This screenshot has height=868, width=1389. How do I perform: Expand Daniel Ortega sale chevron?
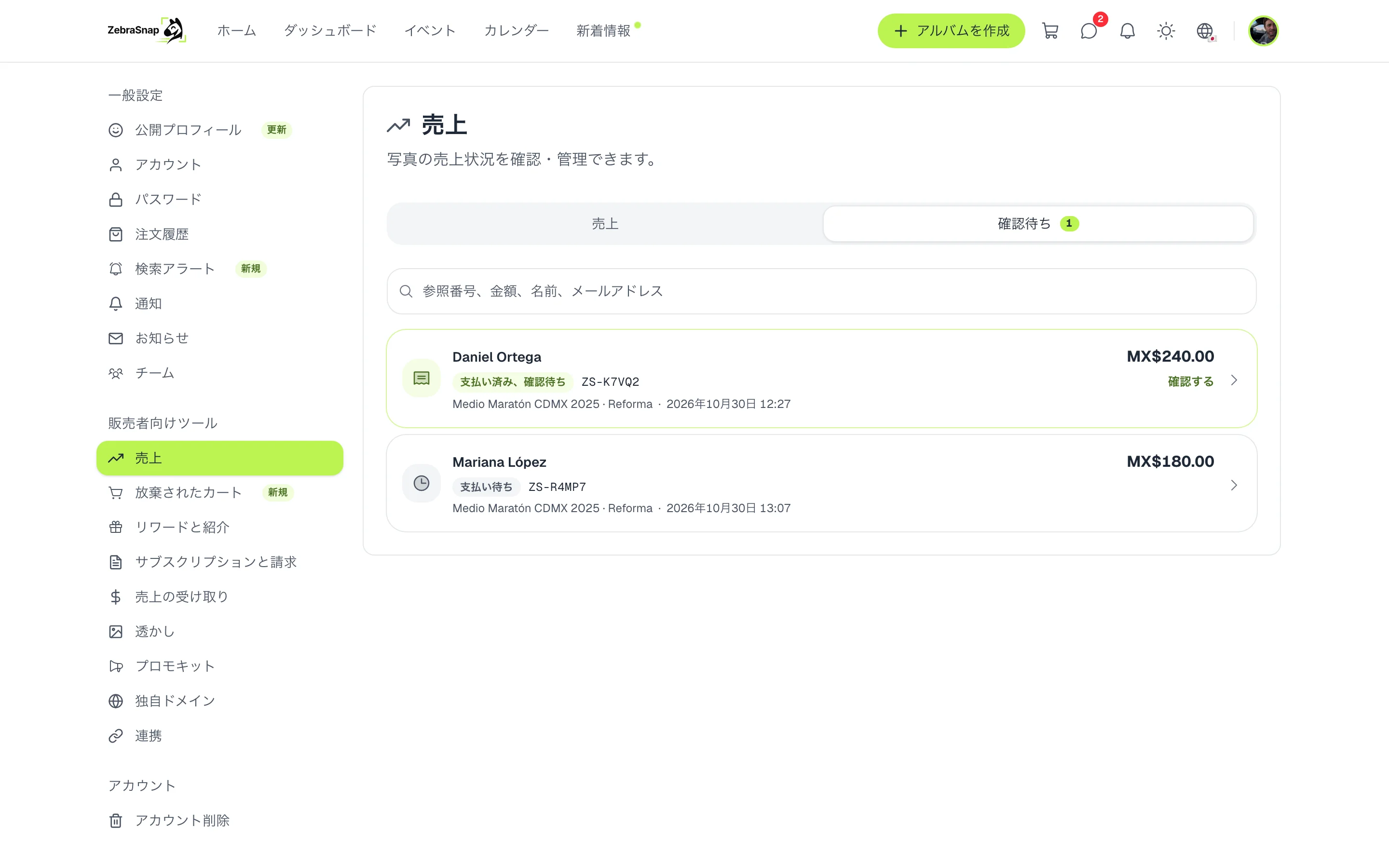tap(1233, 380)
